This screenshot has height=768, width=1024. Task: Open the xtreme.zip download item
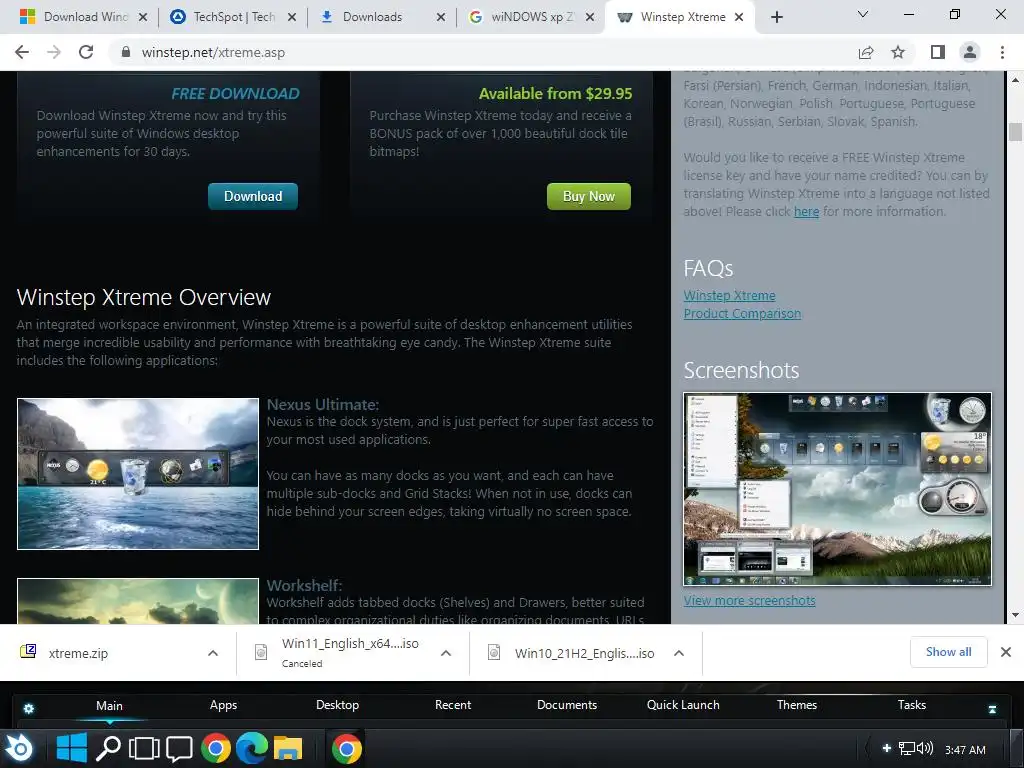tap(108, 653)
